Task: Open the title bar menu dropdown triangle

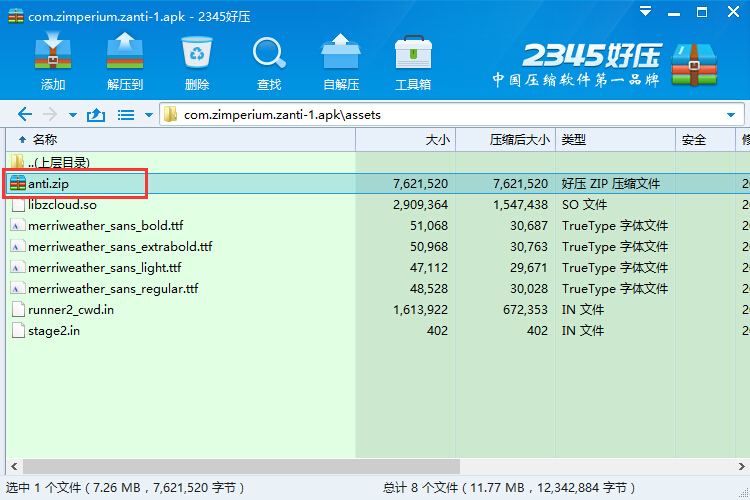Action: [x=645, y=11]
